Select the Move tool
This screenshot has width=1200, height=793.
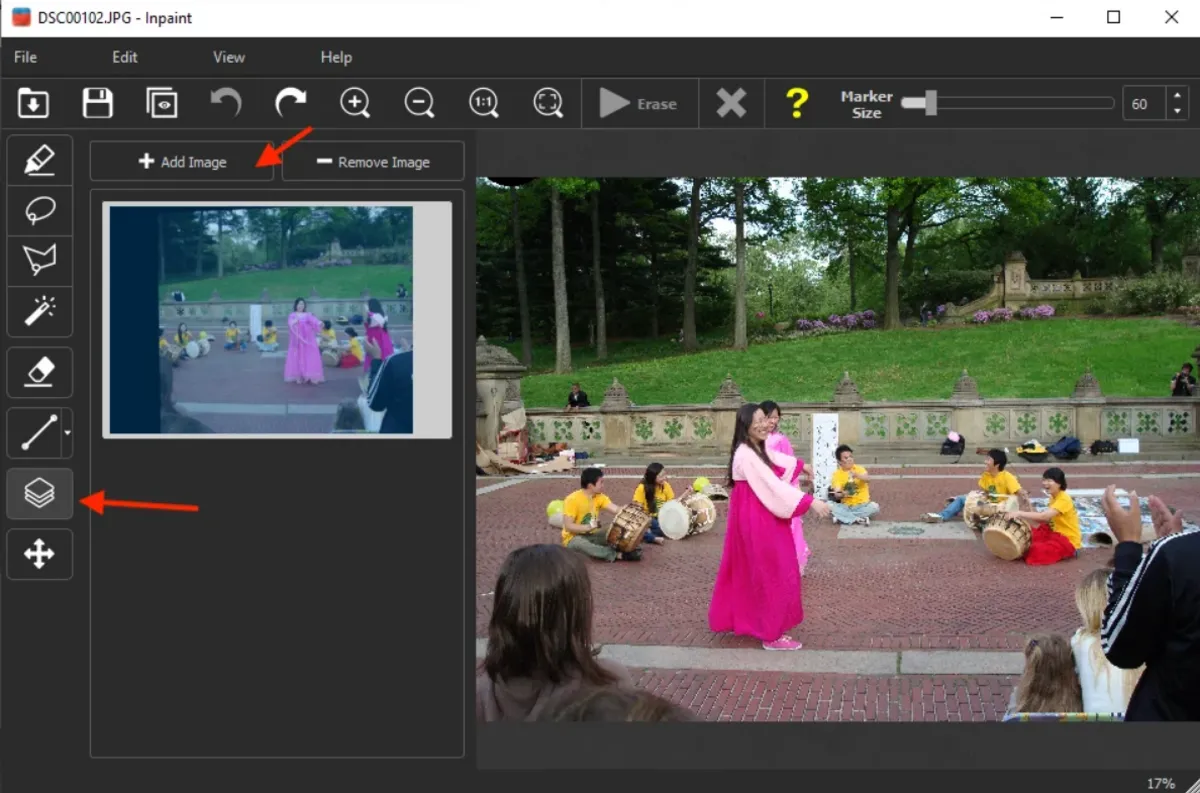39,554
